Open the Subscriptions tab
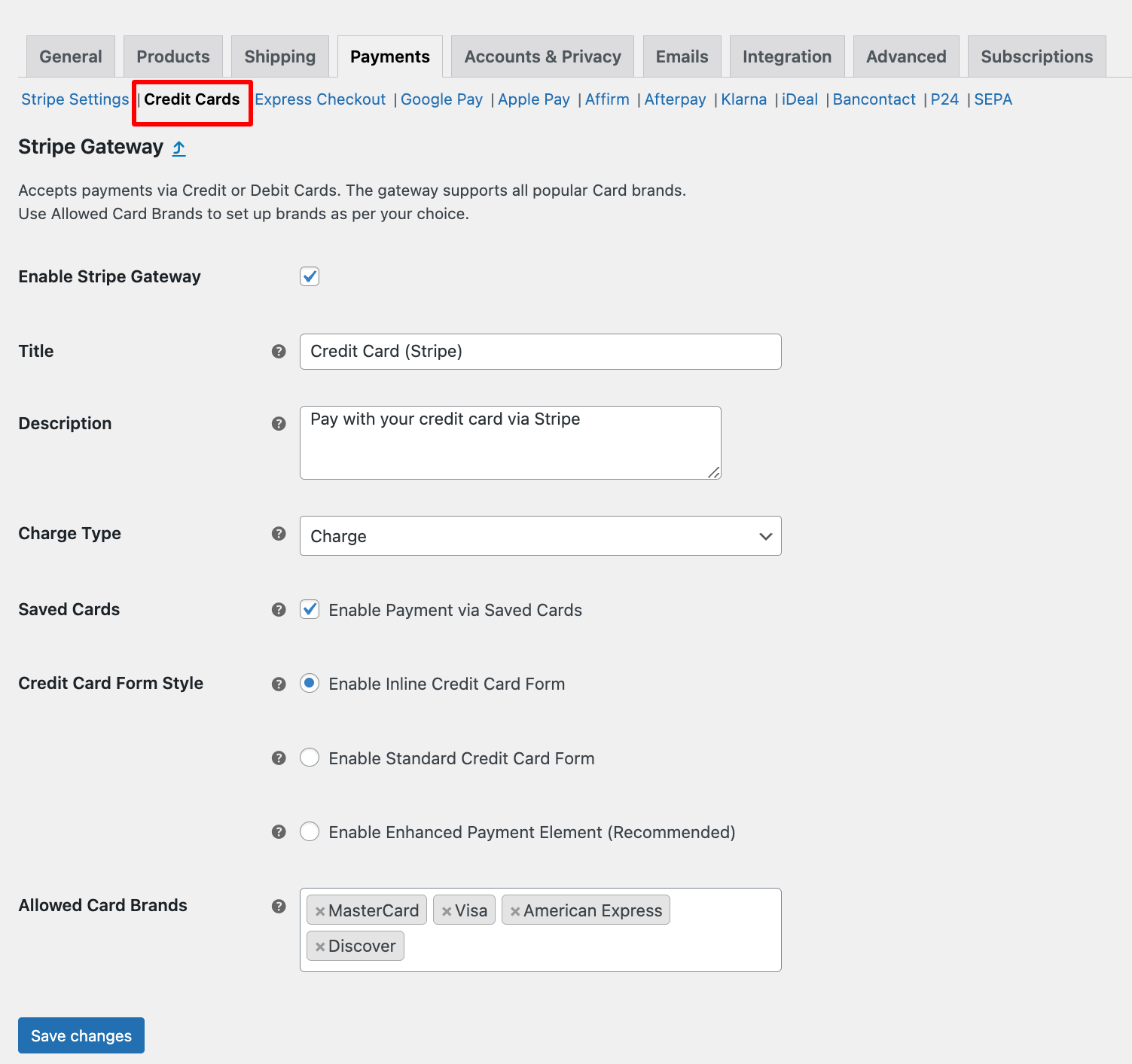Viewport: 1132px width, 1064px height. pos(1037,56)
